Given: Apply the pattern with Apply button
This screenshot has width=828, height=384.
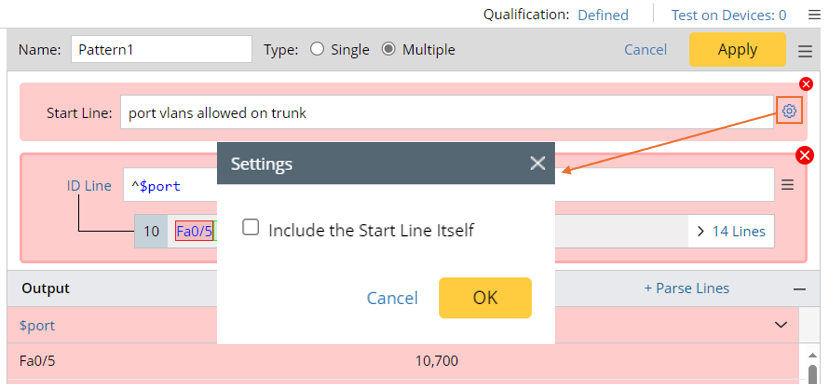Looking at the screenshot, I should click(x=737, y=50).
